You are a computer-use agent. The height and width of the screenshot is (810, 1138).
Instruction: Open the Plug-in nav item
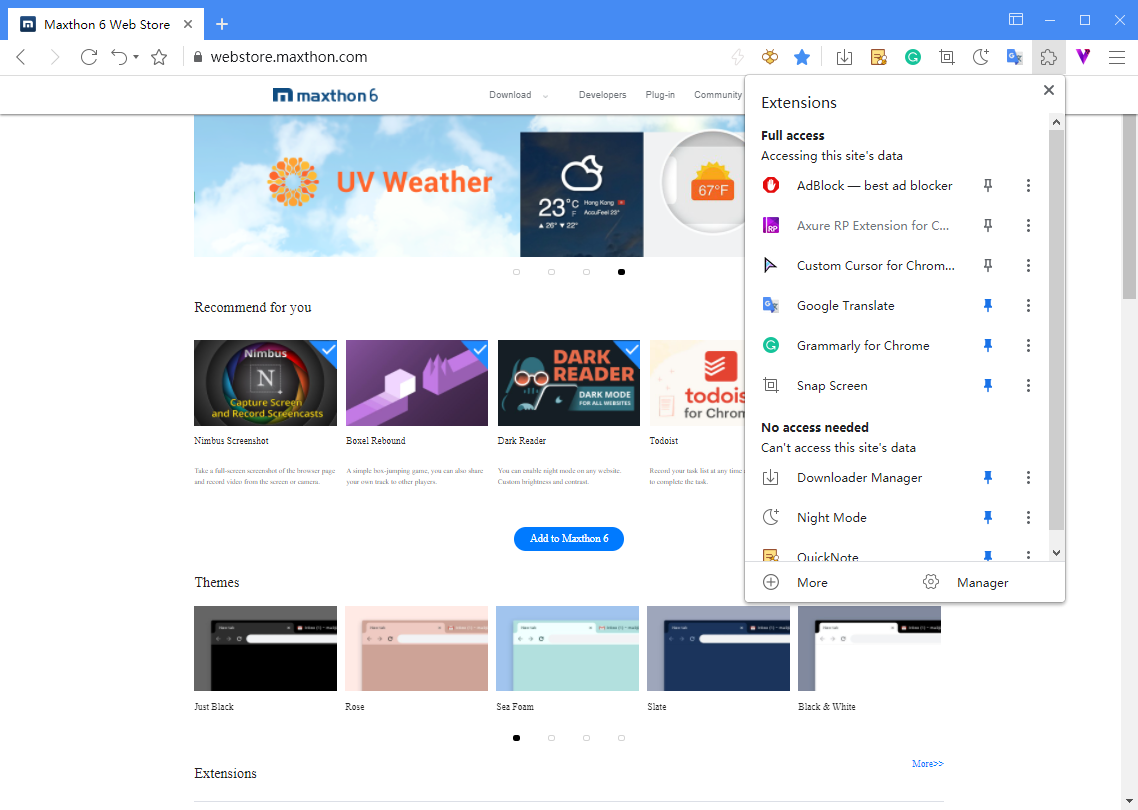660,95
